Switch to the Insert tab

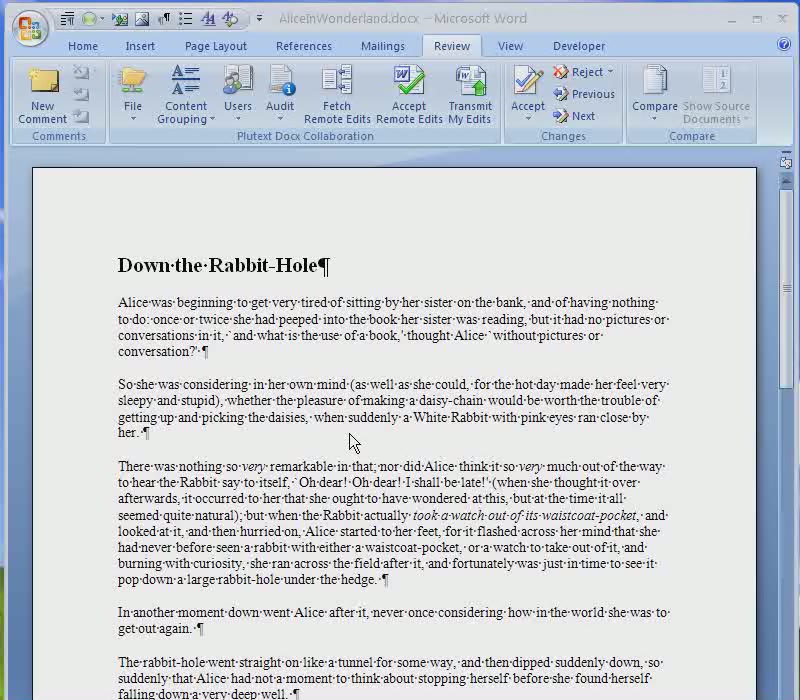[140, 46]
